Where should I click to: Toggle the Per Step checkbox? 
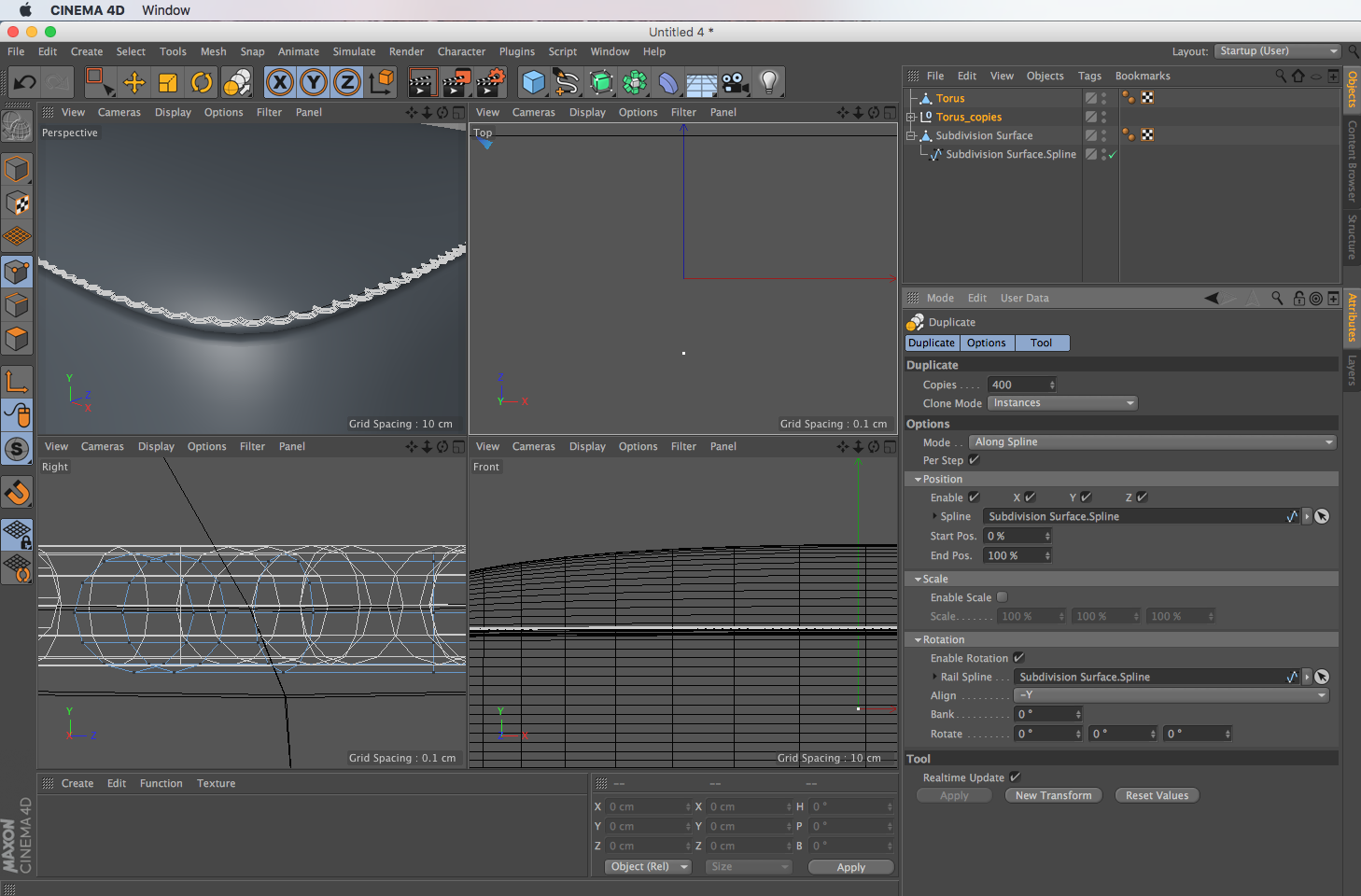pos(975,460)
